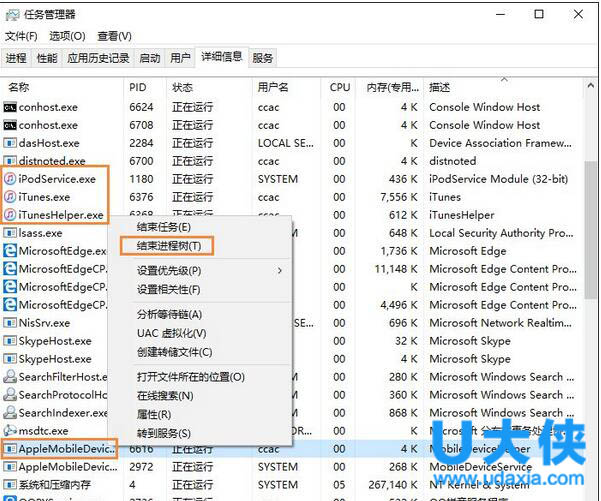Click the NisSrv.exe process icon
This screenshot has width=601, height=501.
click(10, 323)
